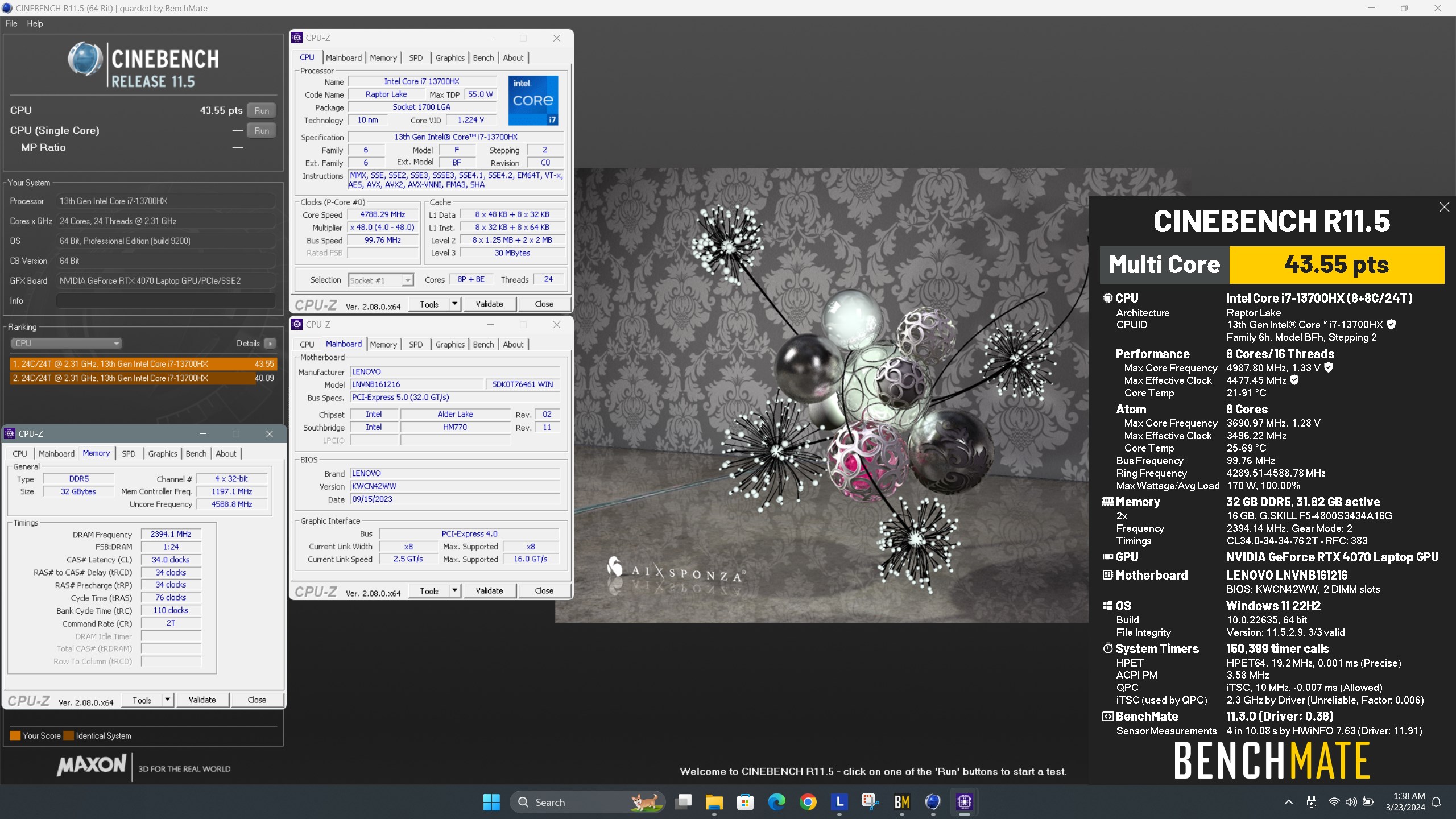Click the Cinebench globe logo

click(x=85, y=59)
